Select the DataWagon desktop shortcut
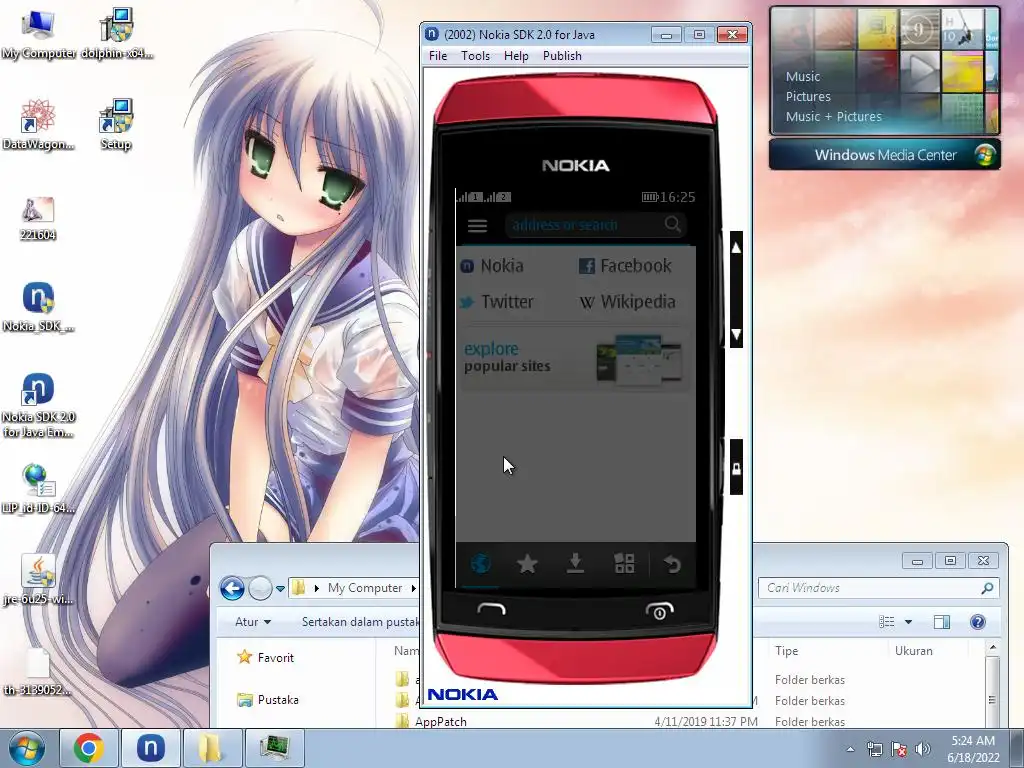 38,125
